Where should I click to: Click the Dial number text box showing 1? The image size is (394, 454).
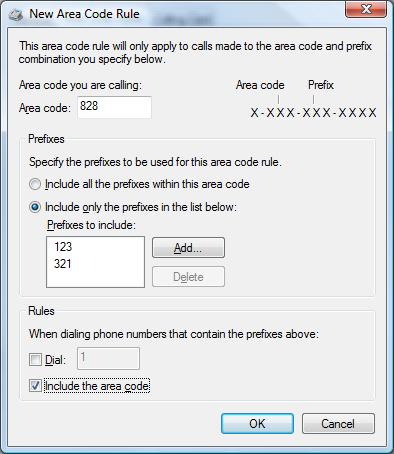click(108, 358)
